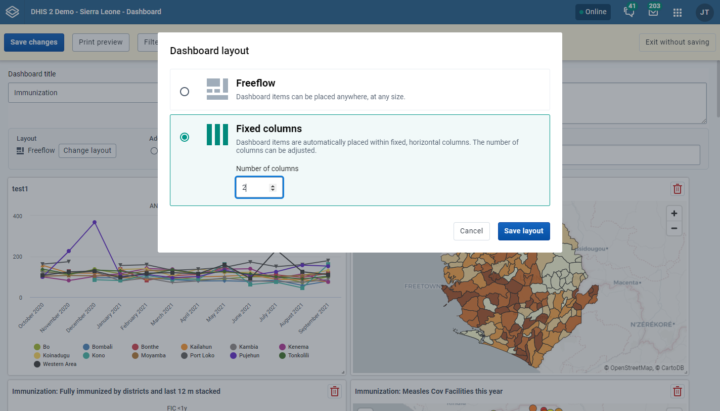Toggle the Koinadugu legend entry
The height and width of the screenshot is (411, 720).
point(52,355)
